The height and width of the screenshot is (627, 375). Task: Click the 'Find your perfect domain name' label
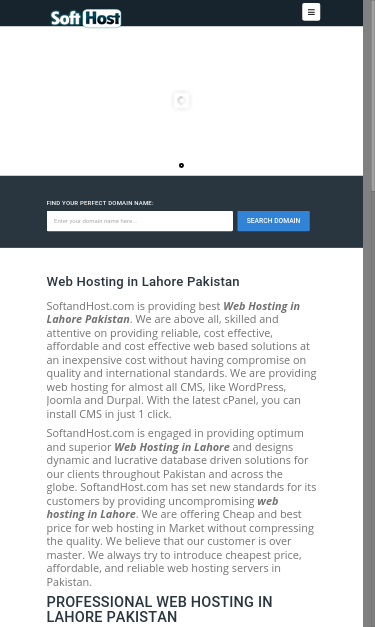click(x=100, y=203)
